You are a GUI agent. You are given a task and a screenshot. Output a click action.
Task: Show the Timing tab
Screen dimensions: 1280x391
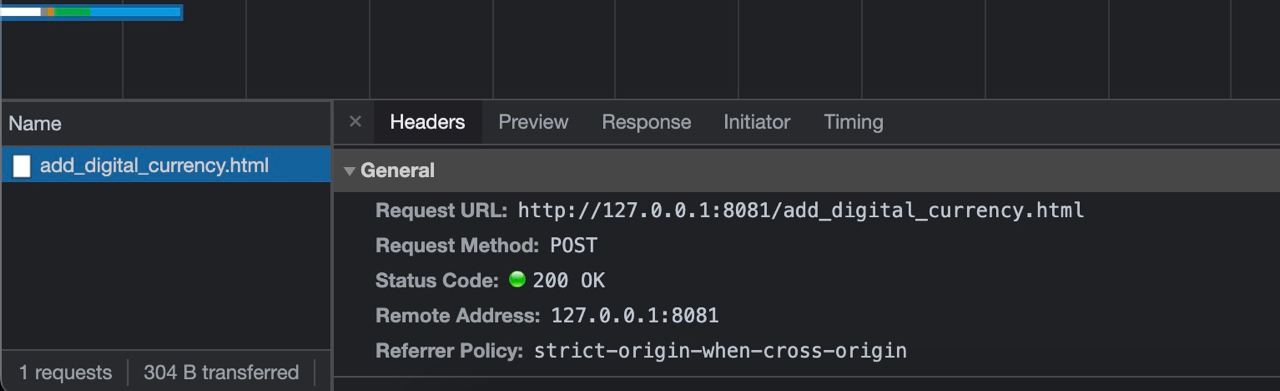click(853, 122)
